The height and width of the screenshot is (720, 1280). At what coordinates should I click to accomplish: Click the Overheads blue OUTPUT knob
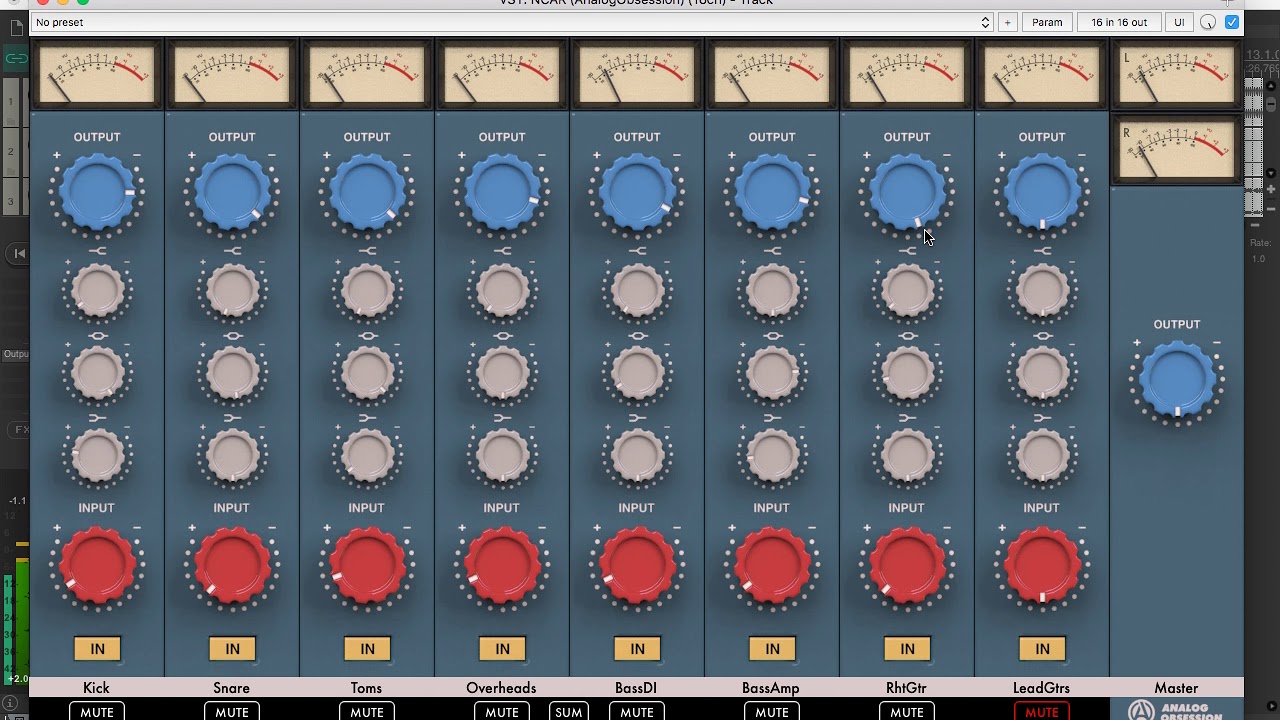tap(502, 193)
